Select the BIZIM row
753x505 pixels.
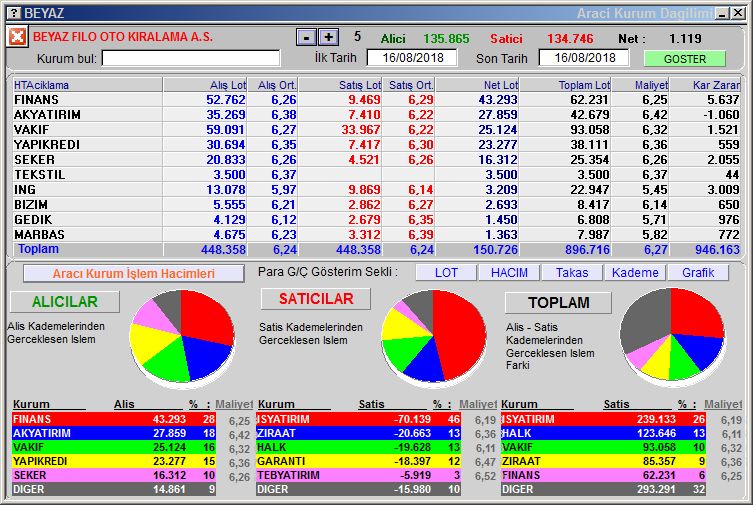click(377, 204)
